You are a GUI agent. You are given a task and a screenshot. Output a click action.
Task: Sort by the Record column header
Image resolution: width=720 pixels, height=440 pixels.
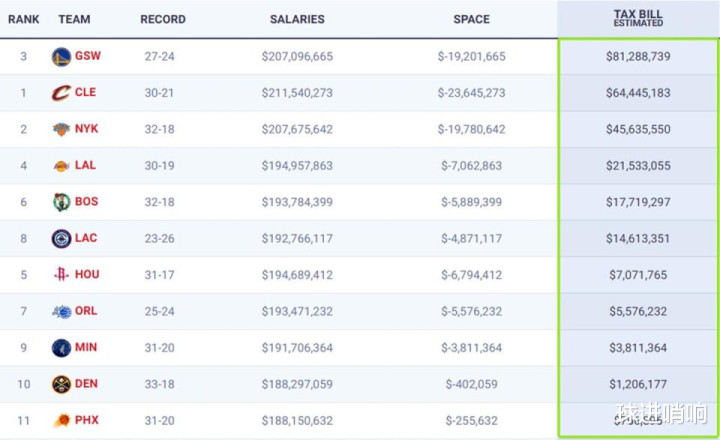(x=163, y=19)
